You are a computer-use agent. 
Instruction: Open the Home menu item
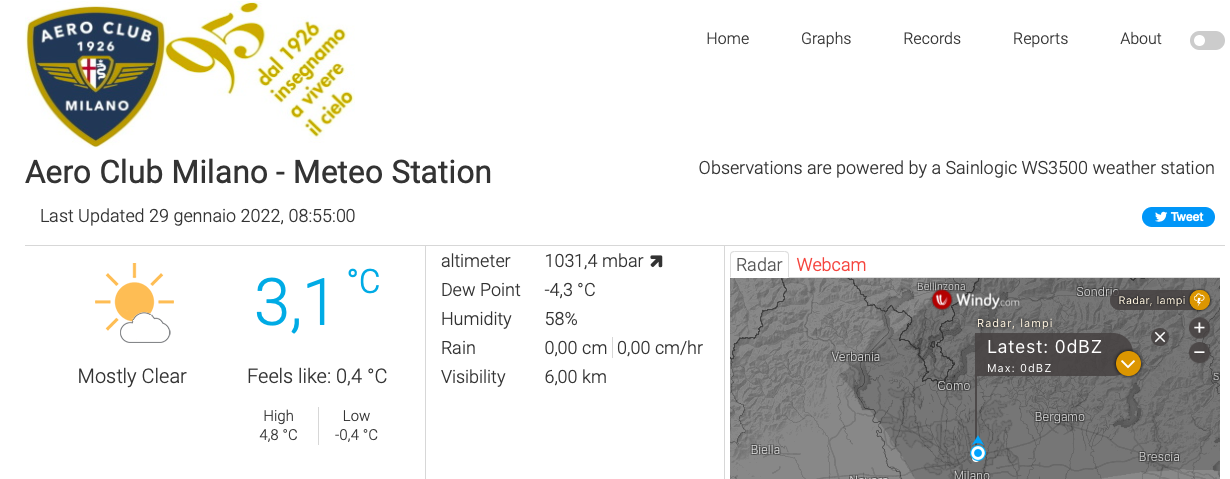727,39
